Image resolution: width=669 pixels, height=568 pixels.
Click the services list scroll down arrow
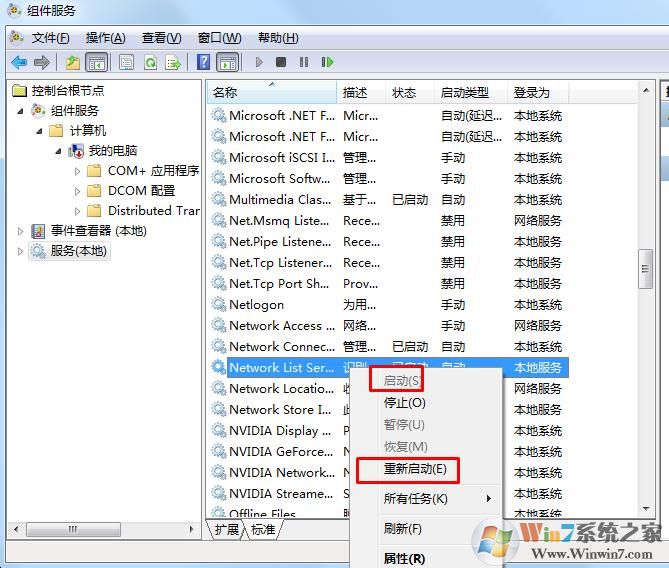646,508
